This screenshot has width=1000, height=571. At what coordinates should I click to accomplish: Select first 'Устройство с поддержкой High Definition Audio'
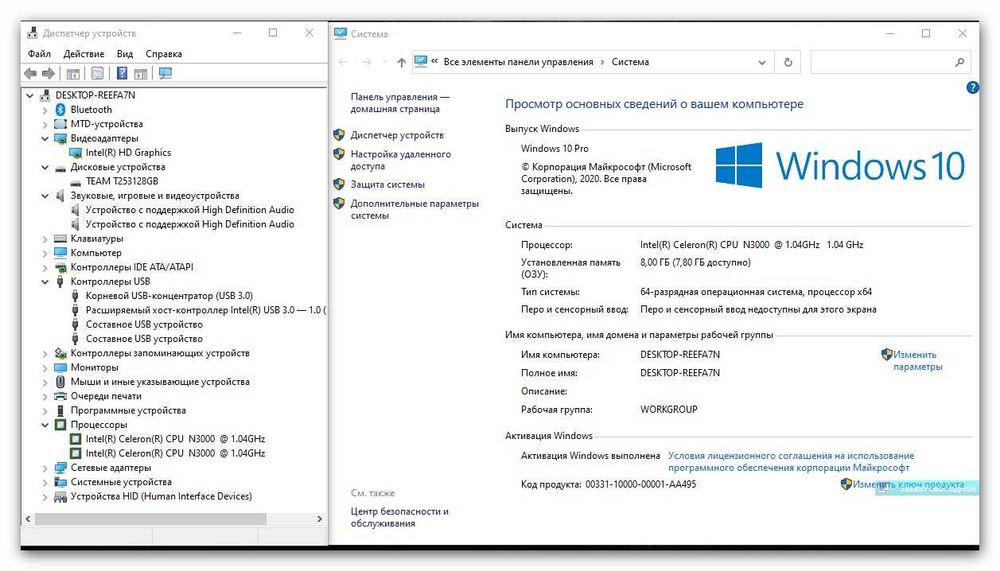[x=190, y=210]
